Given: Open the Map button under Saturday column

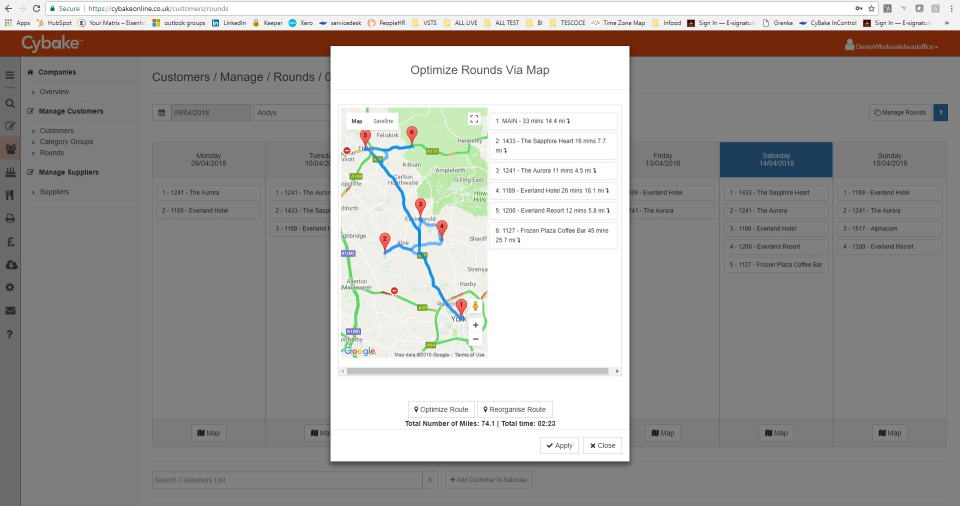Looking at the screenshot, I should [776, 433].
